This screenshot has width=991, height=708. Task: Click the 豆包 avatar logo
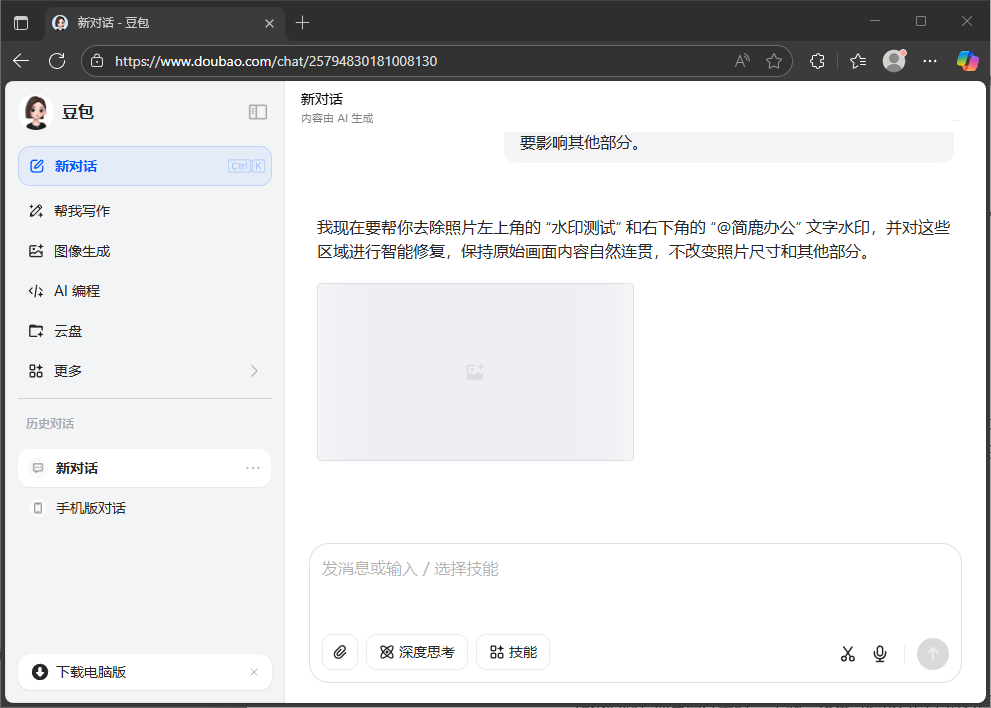coord(36,112)
